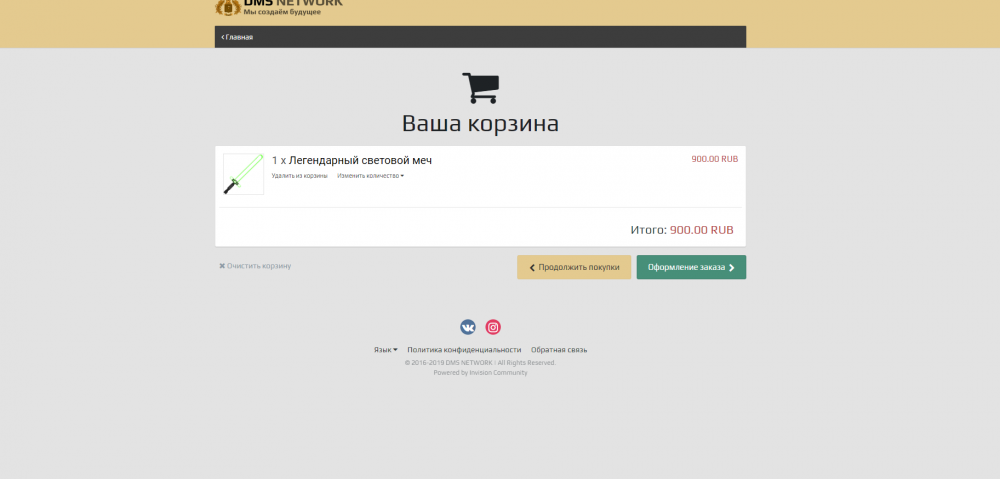Open the Instagram social icon
The width and height of the screenshot is (1000, 479).
pos(493,327)
